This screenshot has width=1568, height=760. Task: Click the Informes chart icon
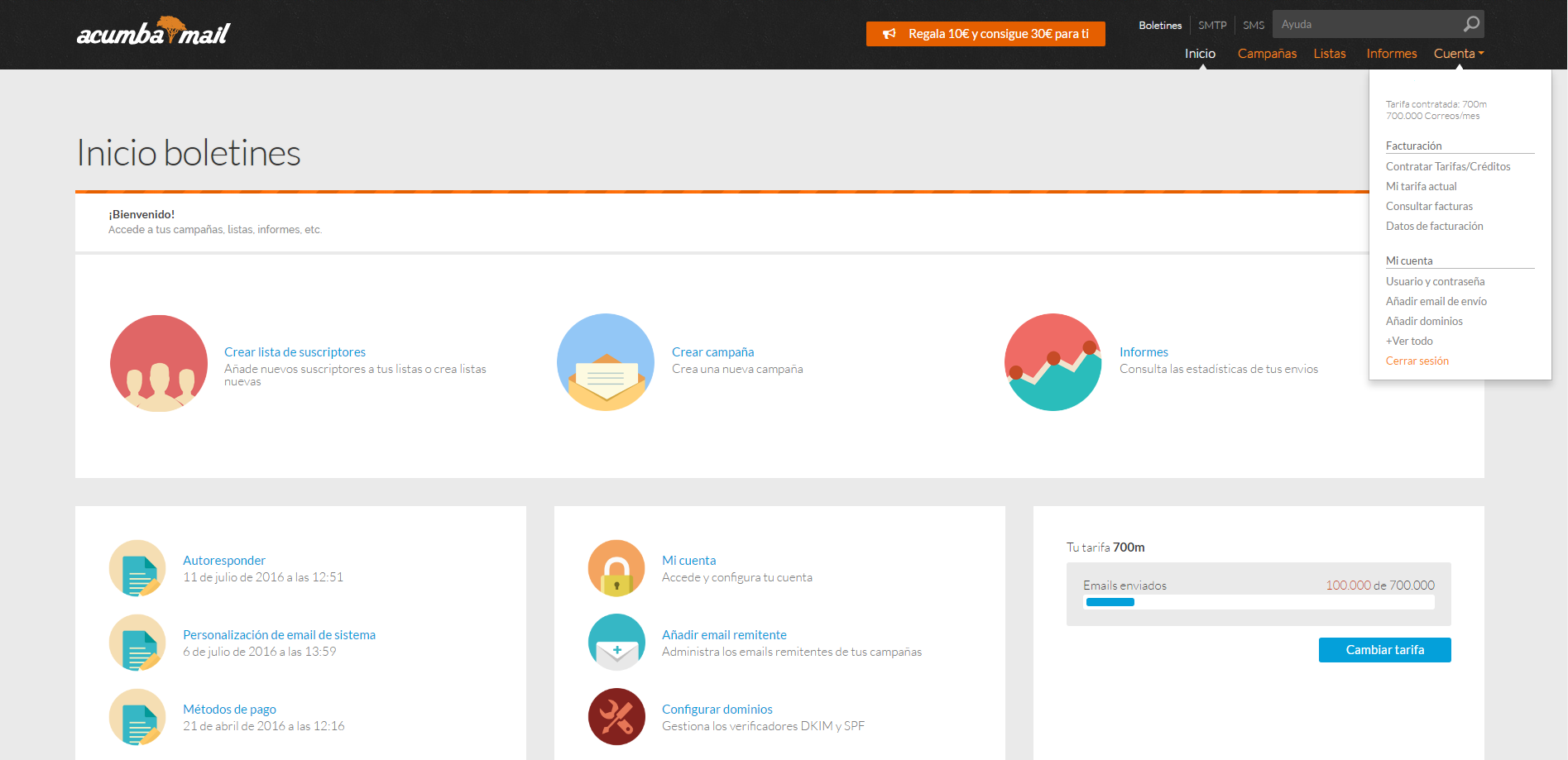pyautogui.click(x=1053, y=363)
